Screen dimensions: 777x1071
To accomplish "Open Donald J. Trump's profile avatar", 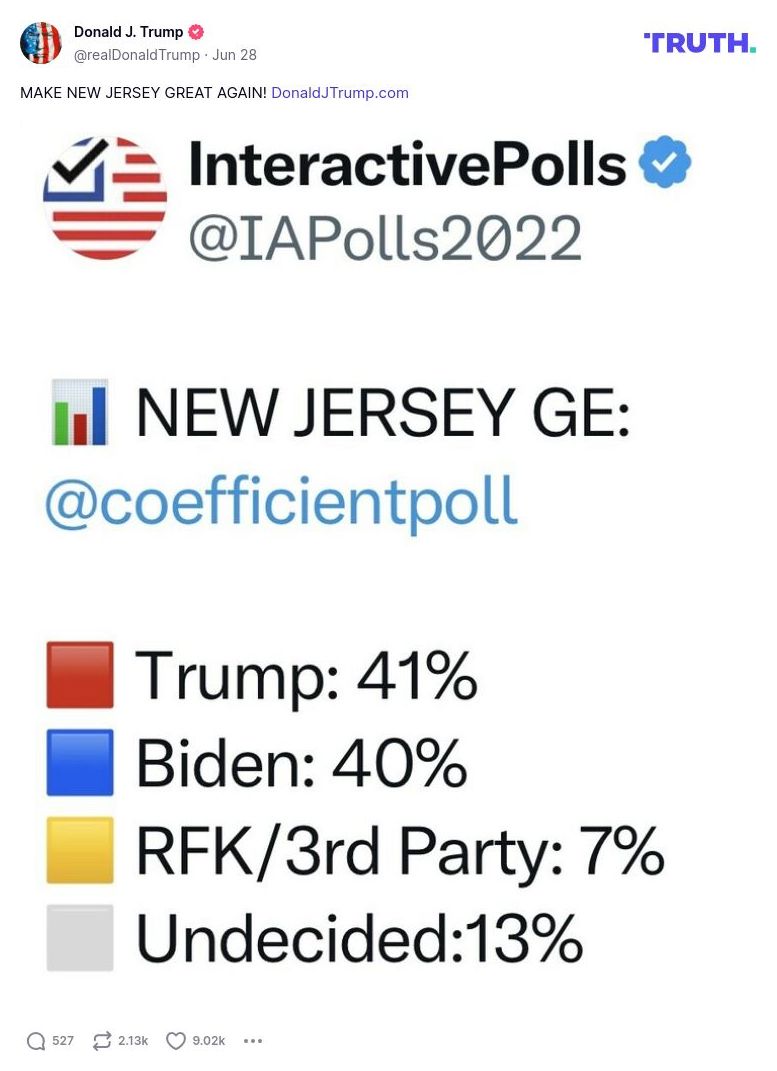I will pos(41,43).
